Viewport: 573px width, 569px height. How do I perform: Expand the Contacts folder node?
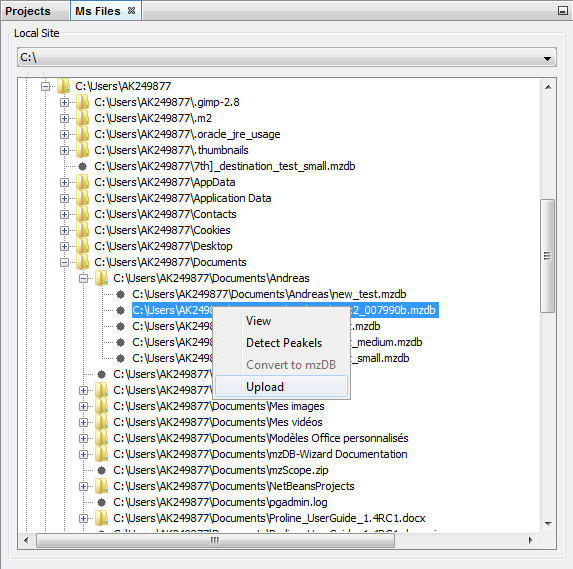tap(64, 215)
